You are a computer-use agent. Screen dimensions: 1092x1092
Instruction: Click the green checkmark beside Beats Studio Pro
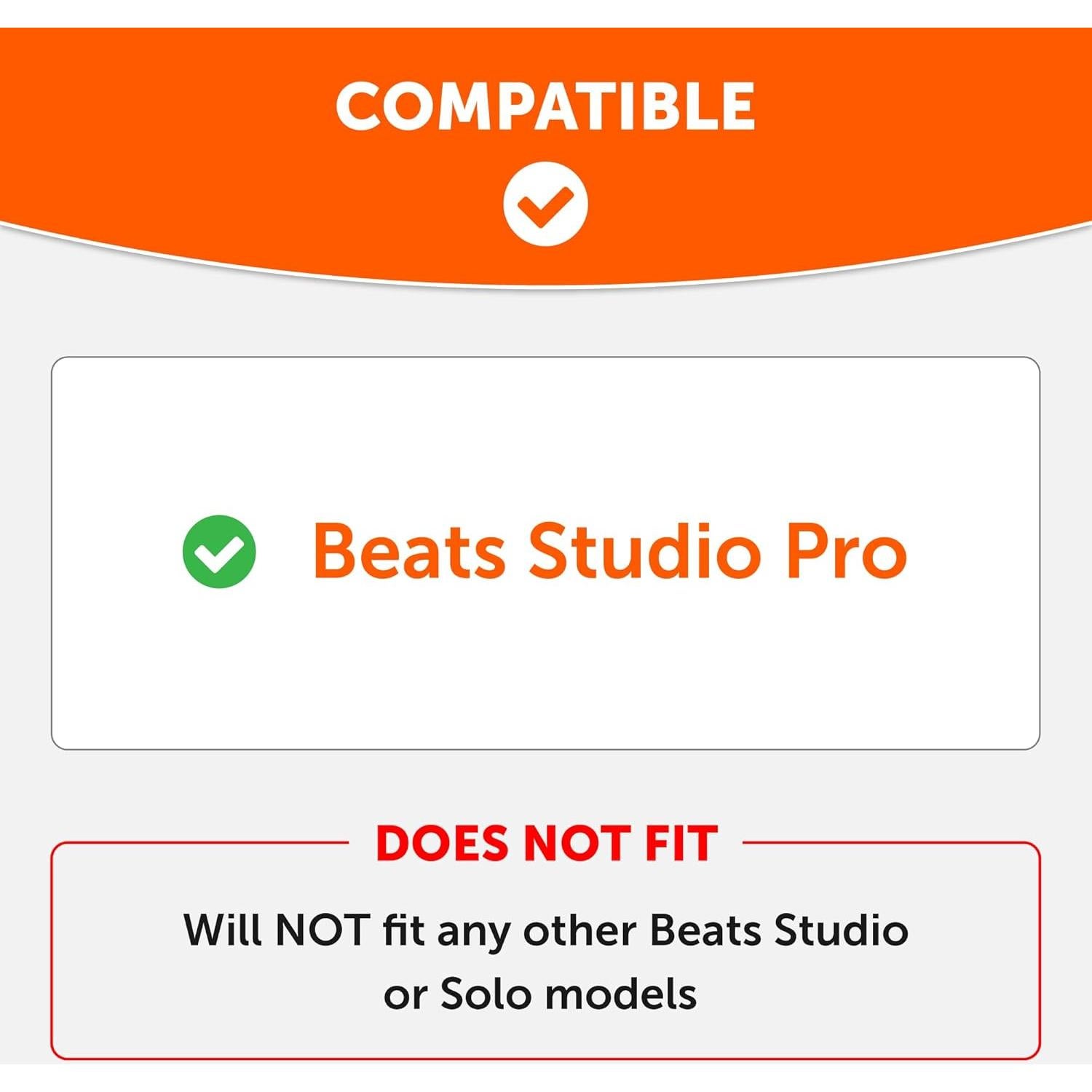coord(219,552)
